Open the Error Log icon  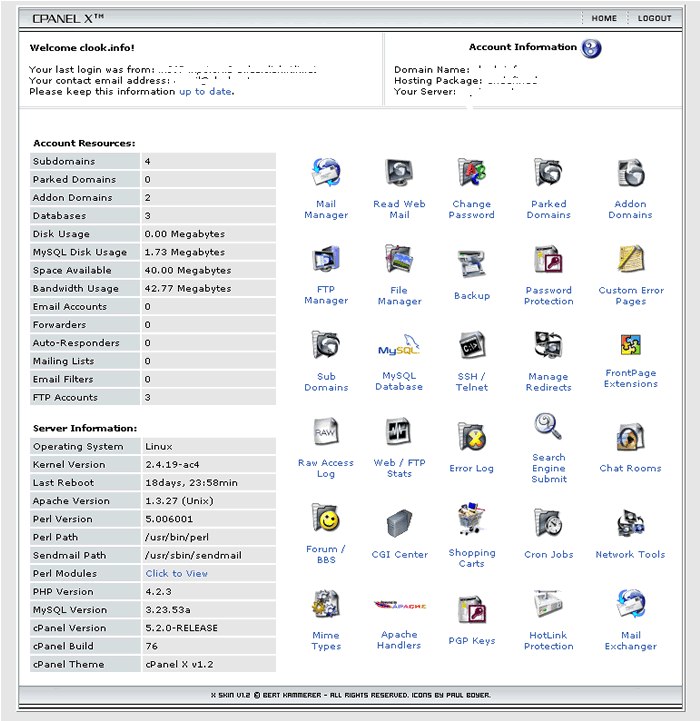[472, 436]
